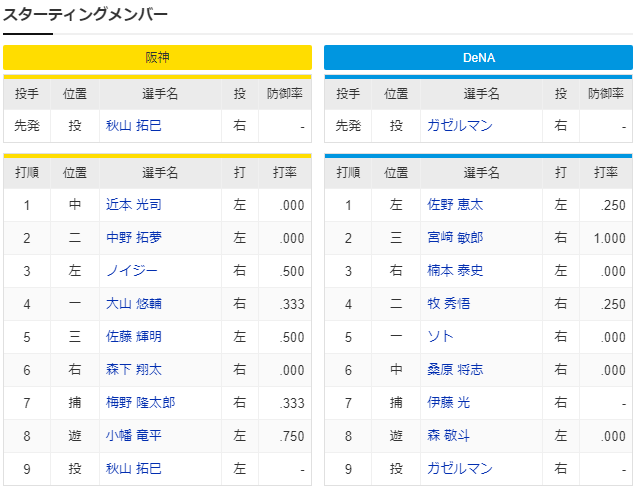This screenshot has height=486, width=638.
Task: Click batting average 1.000 for 宮﨑 敏郎
Action: (x=609, y=238)
